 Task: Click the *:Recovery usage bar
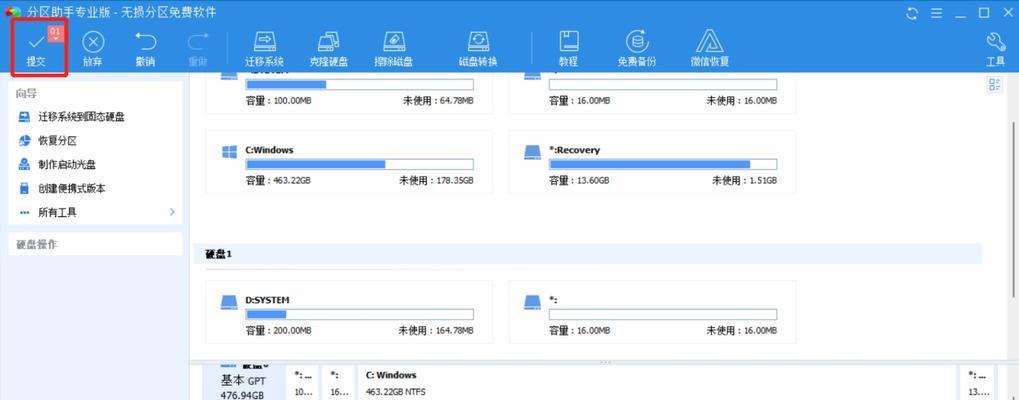[663, 164]
